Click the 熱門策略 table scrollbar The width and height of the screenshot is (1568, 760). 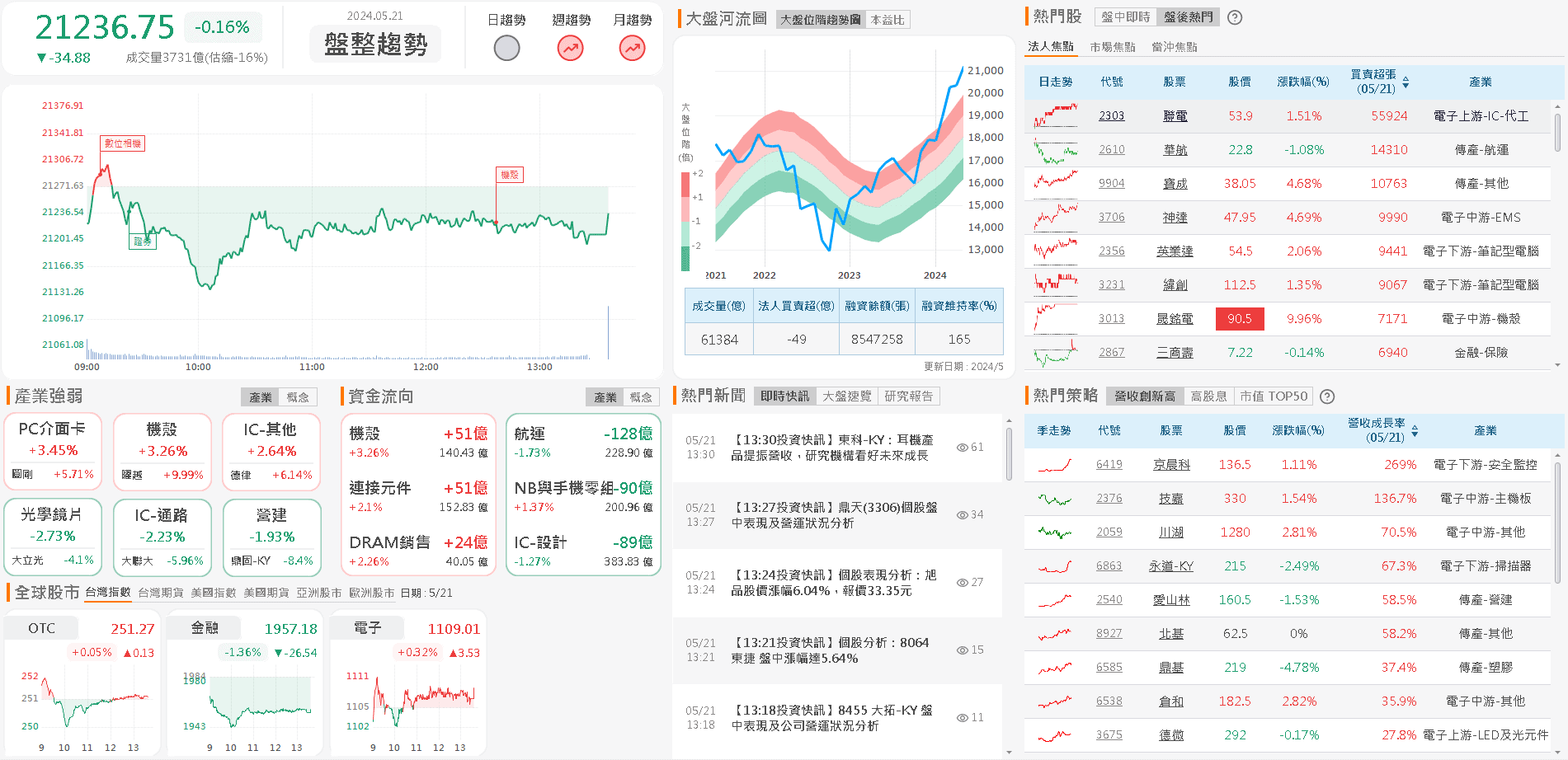click(x=1557, y=521)
